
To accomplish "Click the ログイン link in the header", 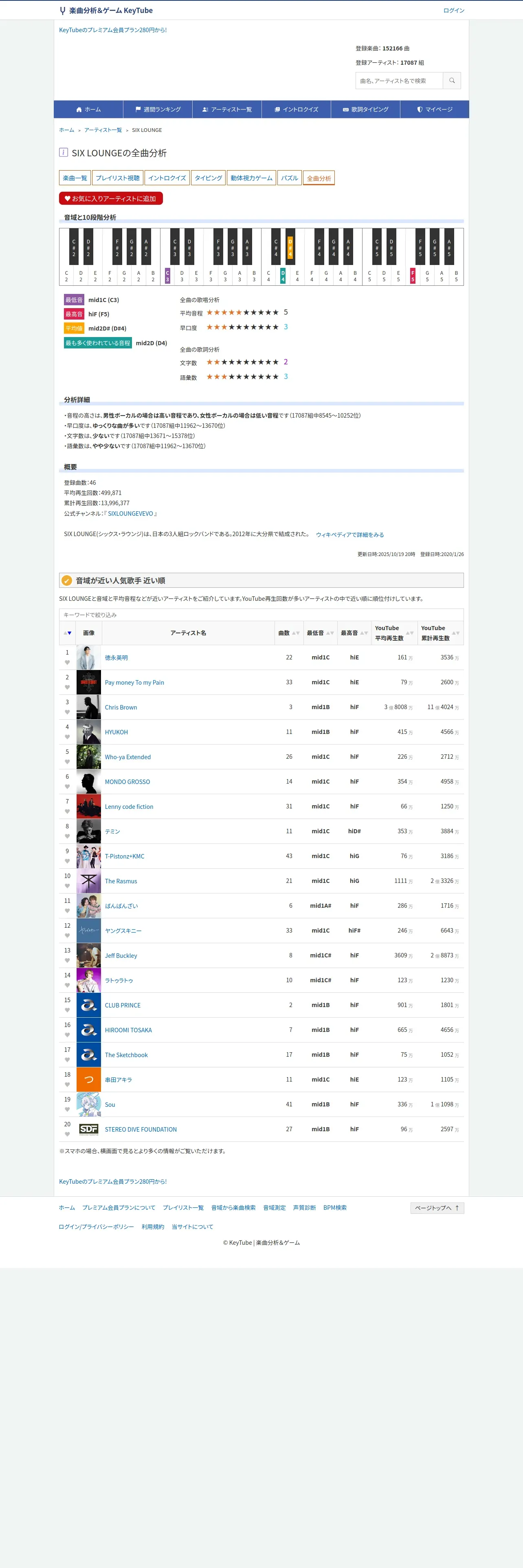I will [454, 10].
